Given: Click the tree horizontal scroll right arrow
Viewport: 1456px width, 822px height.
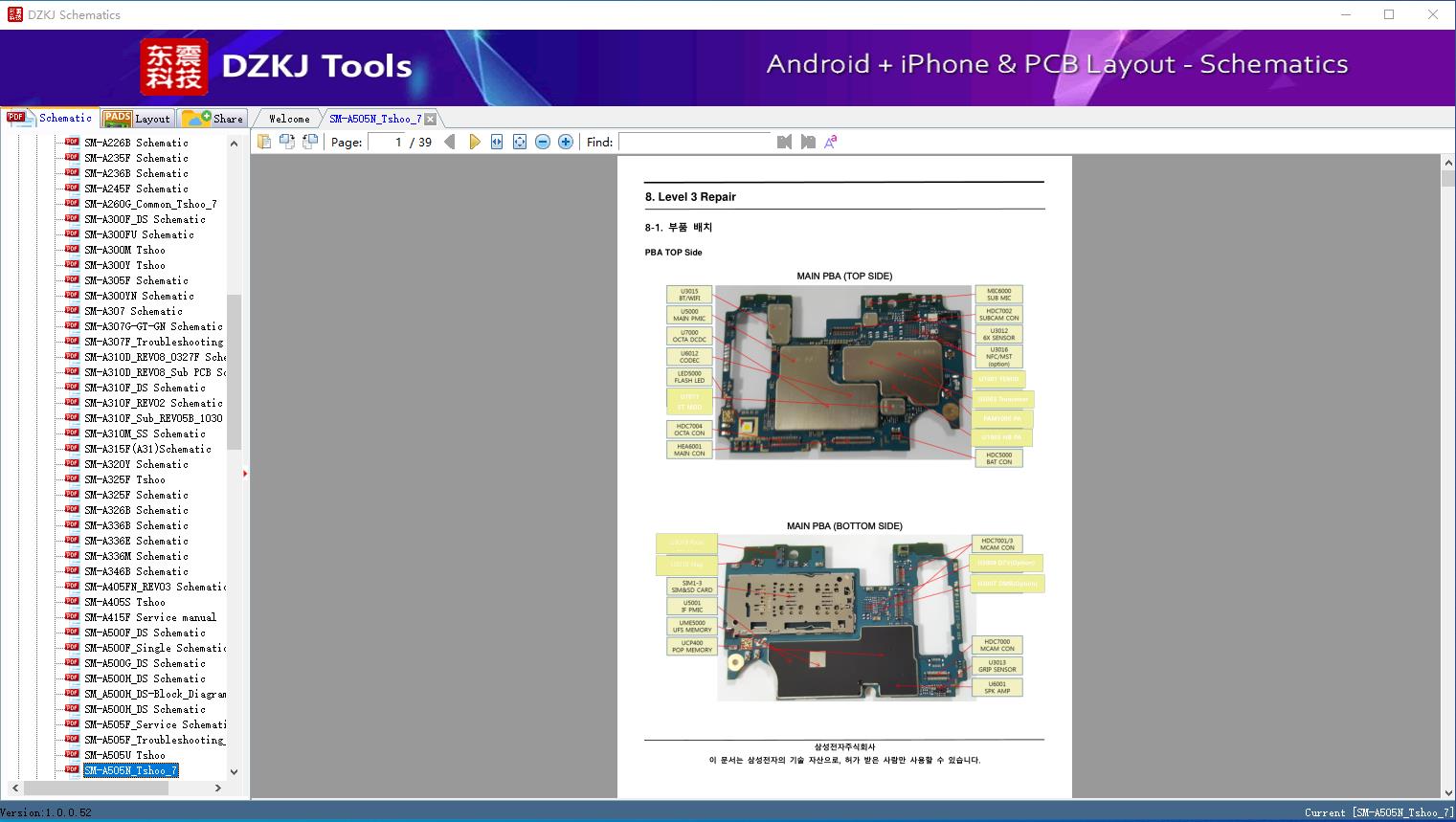Looking at the screenshot, I should pos(218,788).
